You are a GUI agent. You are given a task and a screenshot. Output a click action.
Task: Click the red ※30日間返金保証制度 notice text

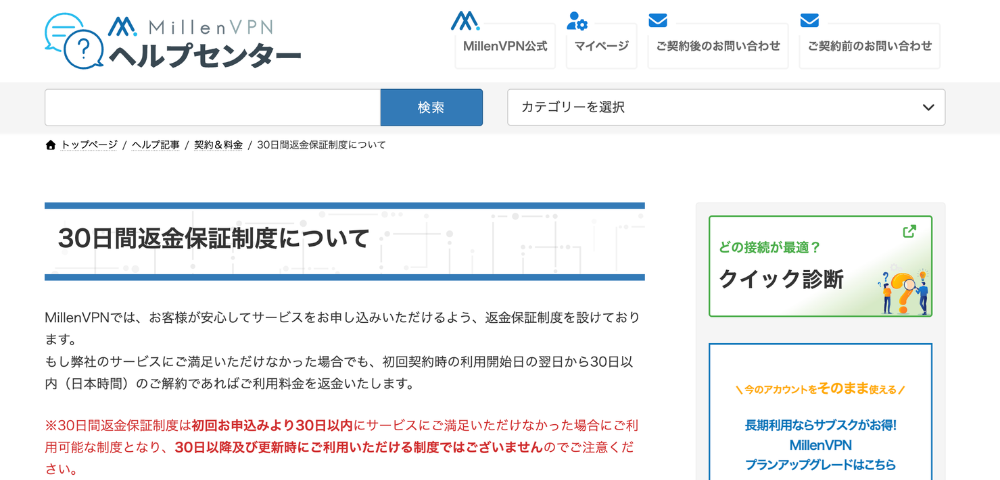(x=339, y=447)
